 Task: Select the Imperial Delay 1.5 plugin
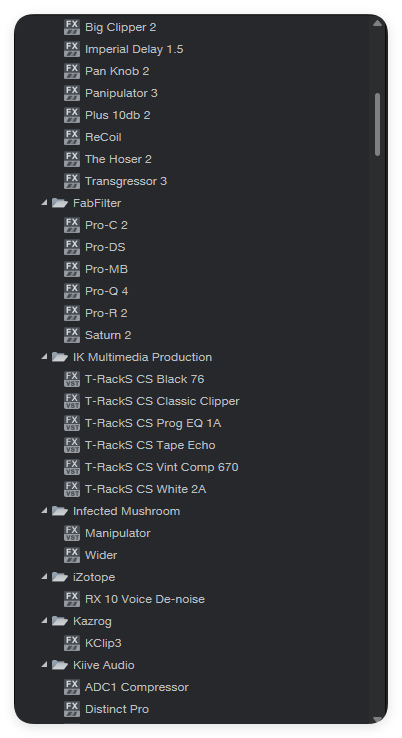pyautogui.click(x=134, y=49)
